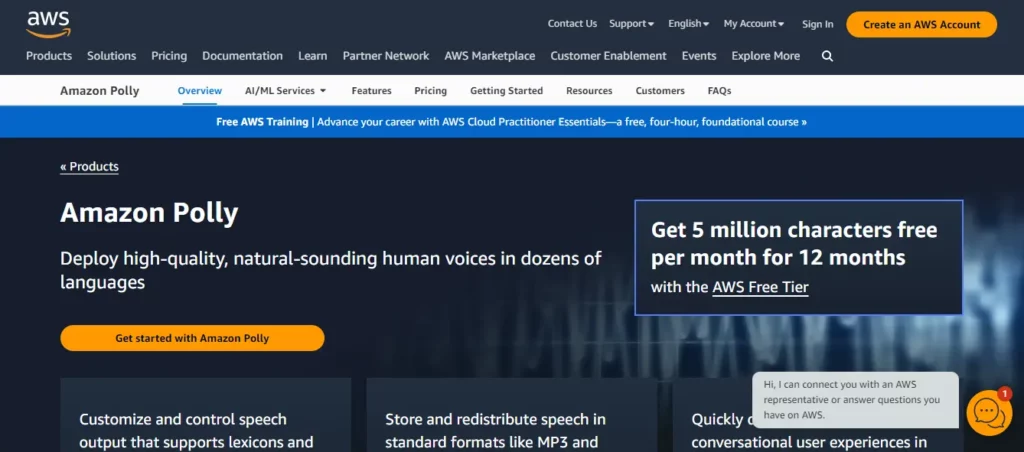Open the FAQs tab

[x=719, y=91]
